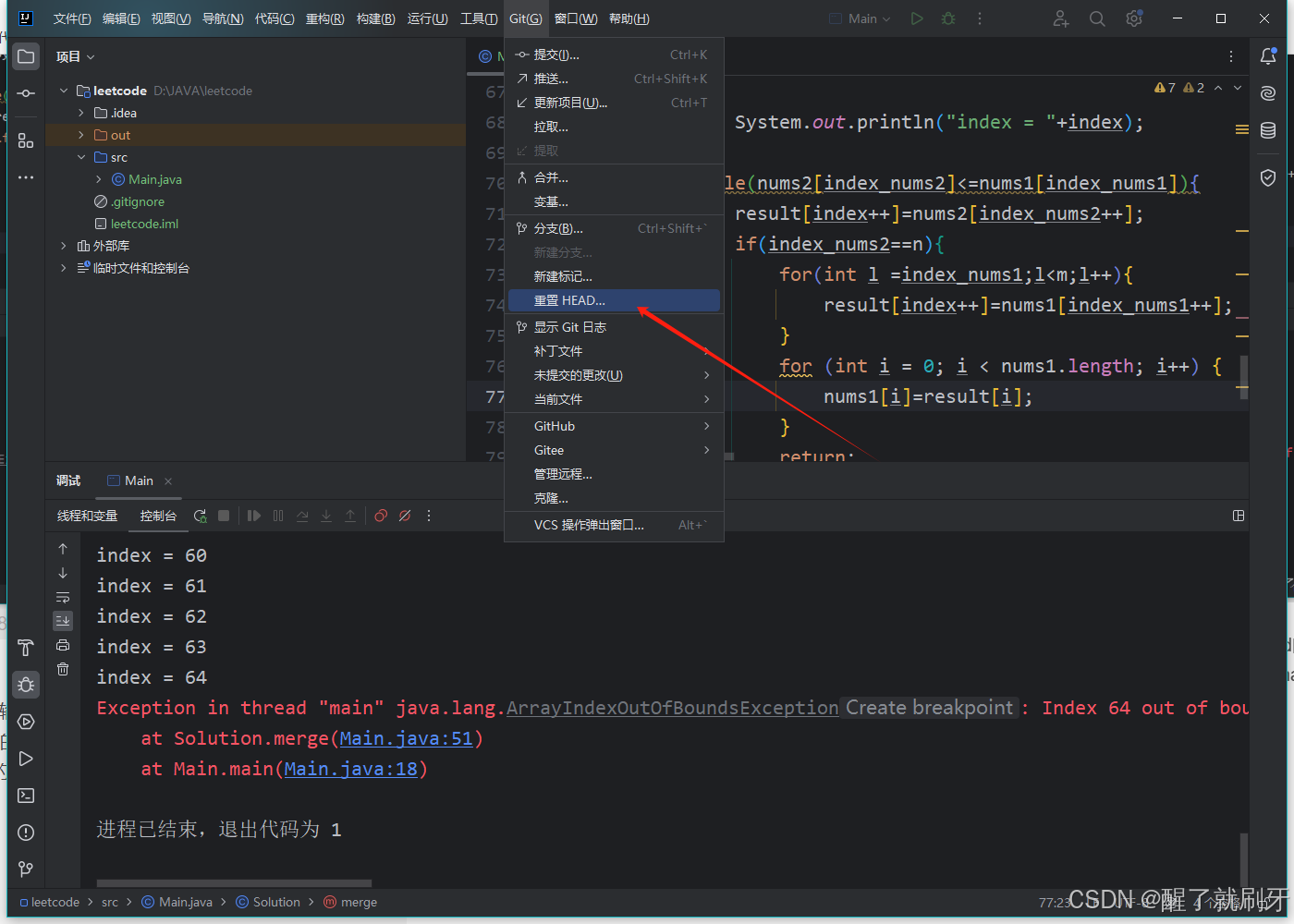Toggle soft-wrap in console
Image resolution: width=1294 pixels, height=924 pixels.
click(x=63, y=597)
